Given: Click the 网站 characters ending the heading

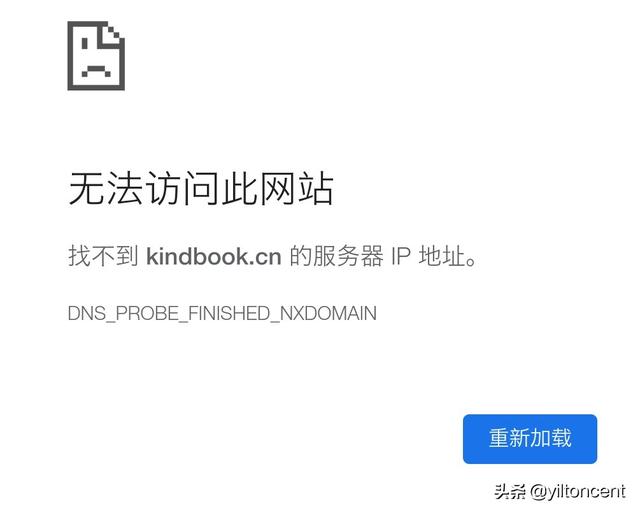Looking at the screenshot, I should 297,189.
